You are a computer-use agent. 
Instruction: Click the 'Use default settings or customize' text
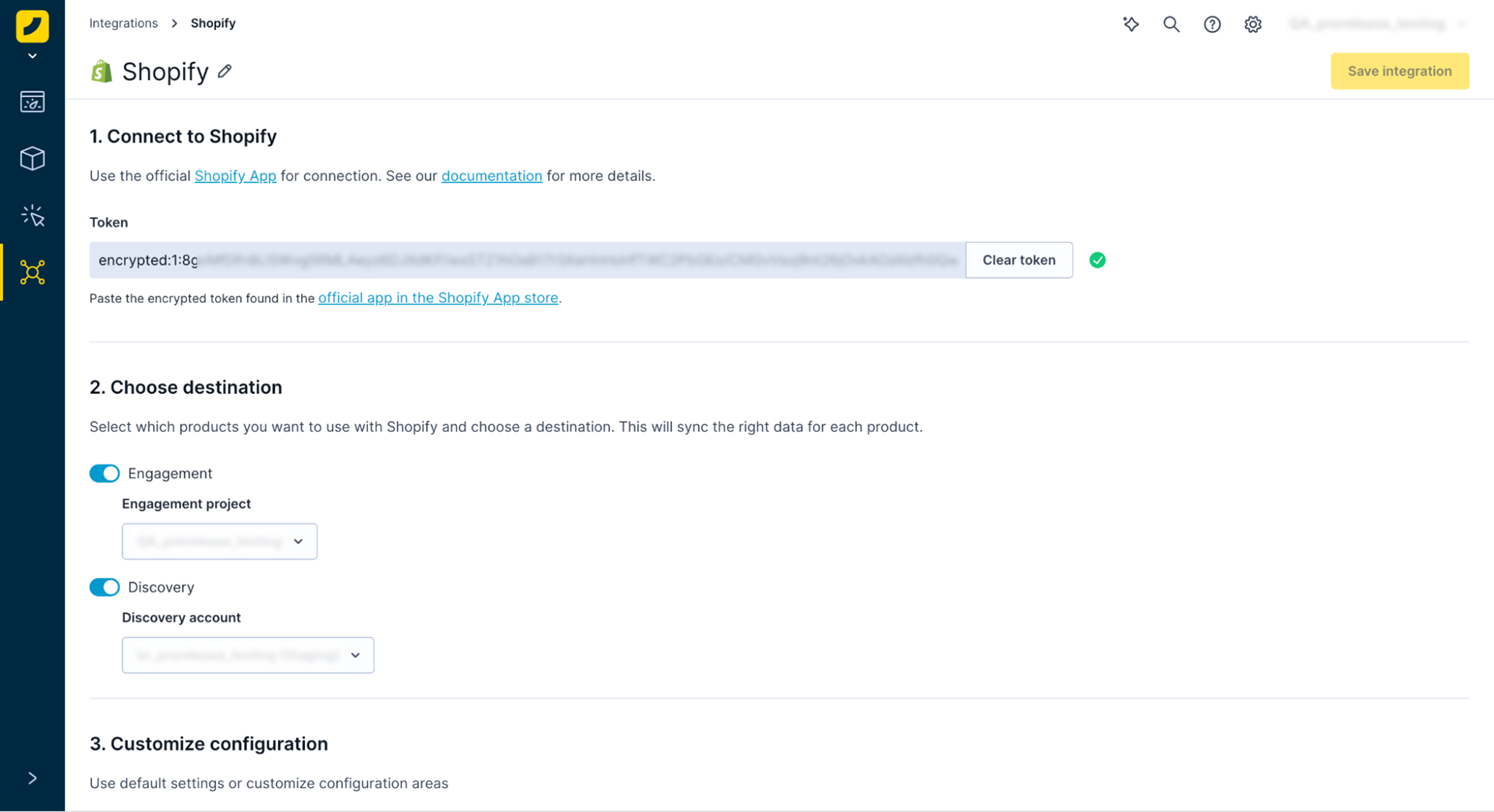269,784
